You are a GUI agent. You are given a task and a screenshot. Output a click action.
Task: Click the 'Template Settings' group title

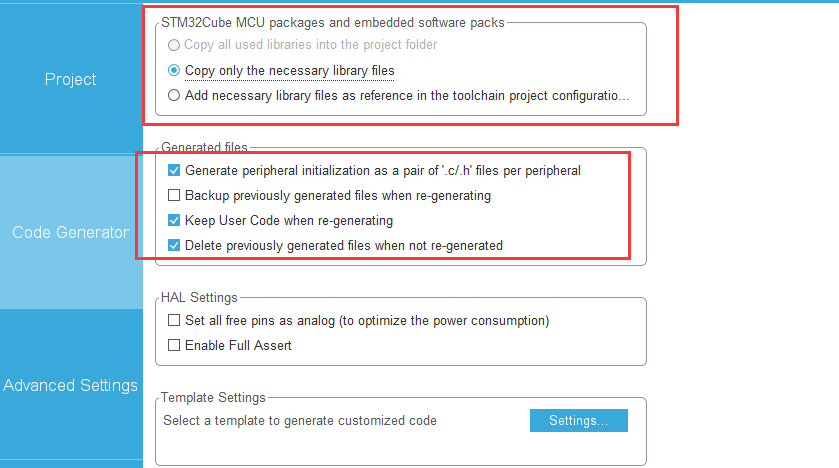click(x=213, y=398)
